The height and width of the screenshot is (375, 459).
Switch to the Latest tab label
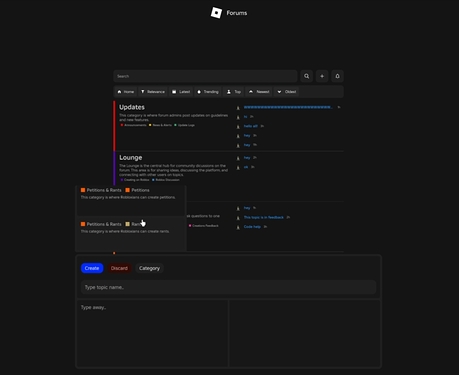(x=184, y=92)
